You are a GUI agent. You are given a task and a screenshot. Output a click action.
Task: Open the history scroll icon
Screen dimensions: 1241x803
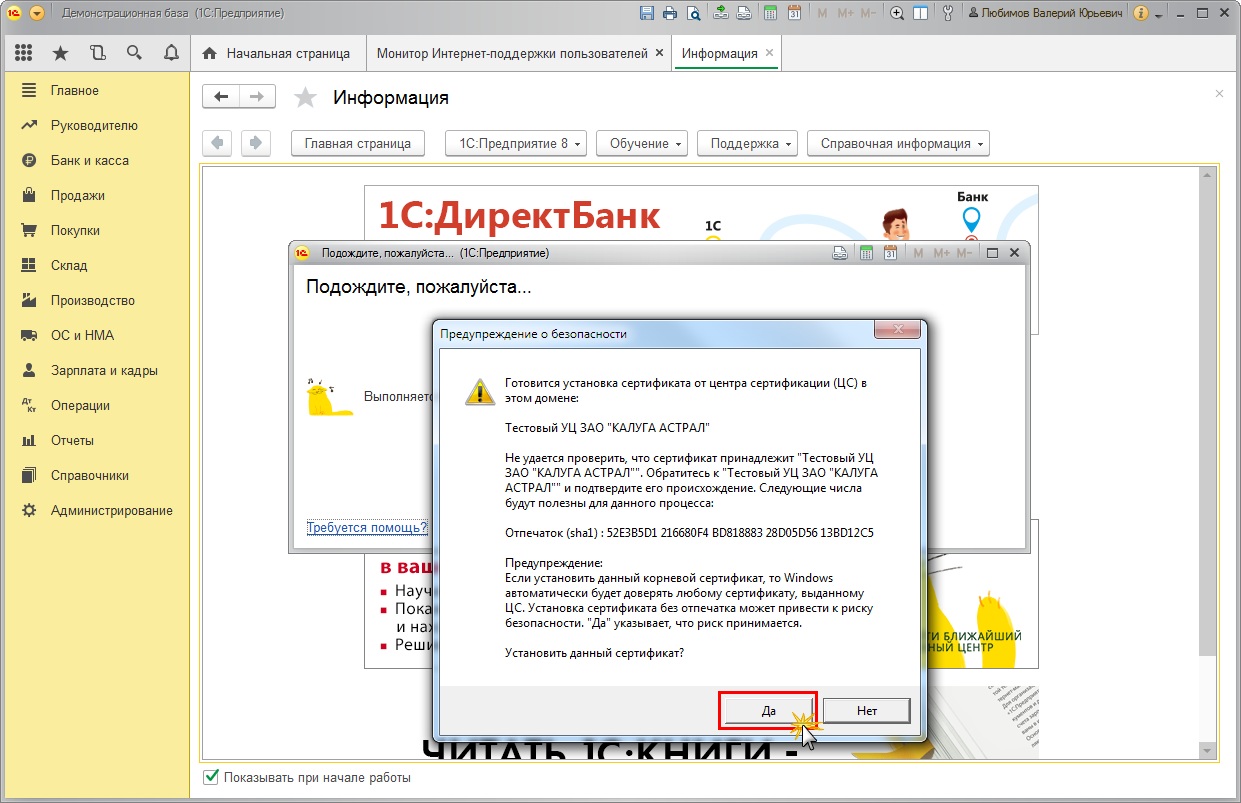97,53
